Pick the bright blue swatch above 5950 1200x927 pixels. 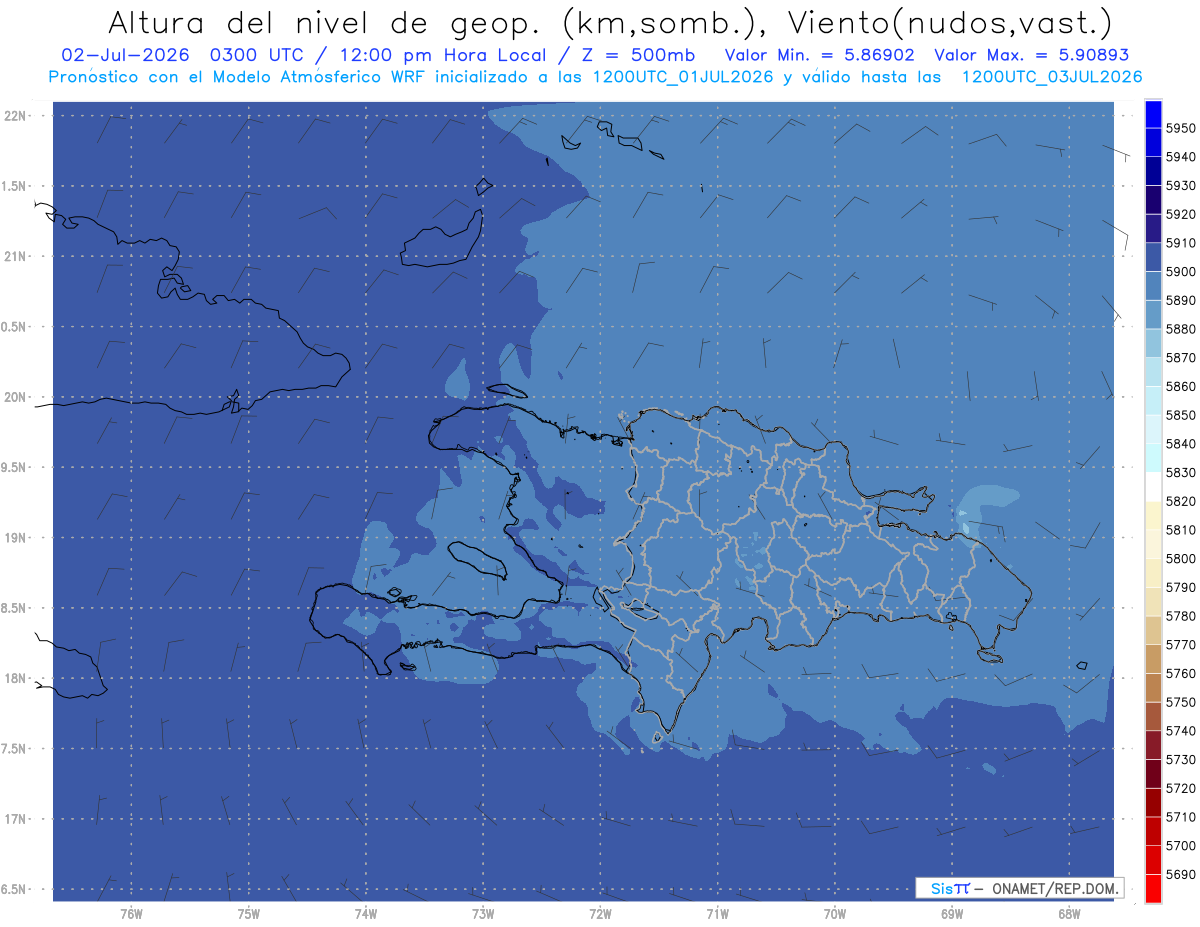click(x=1152, y=114)
